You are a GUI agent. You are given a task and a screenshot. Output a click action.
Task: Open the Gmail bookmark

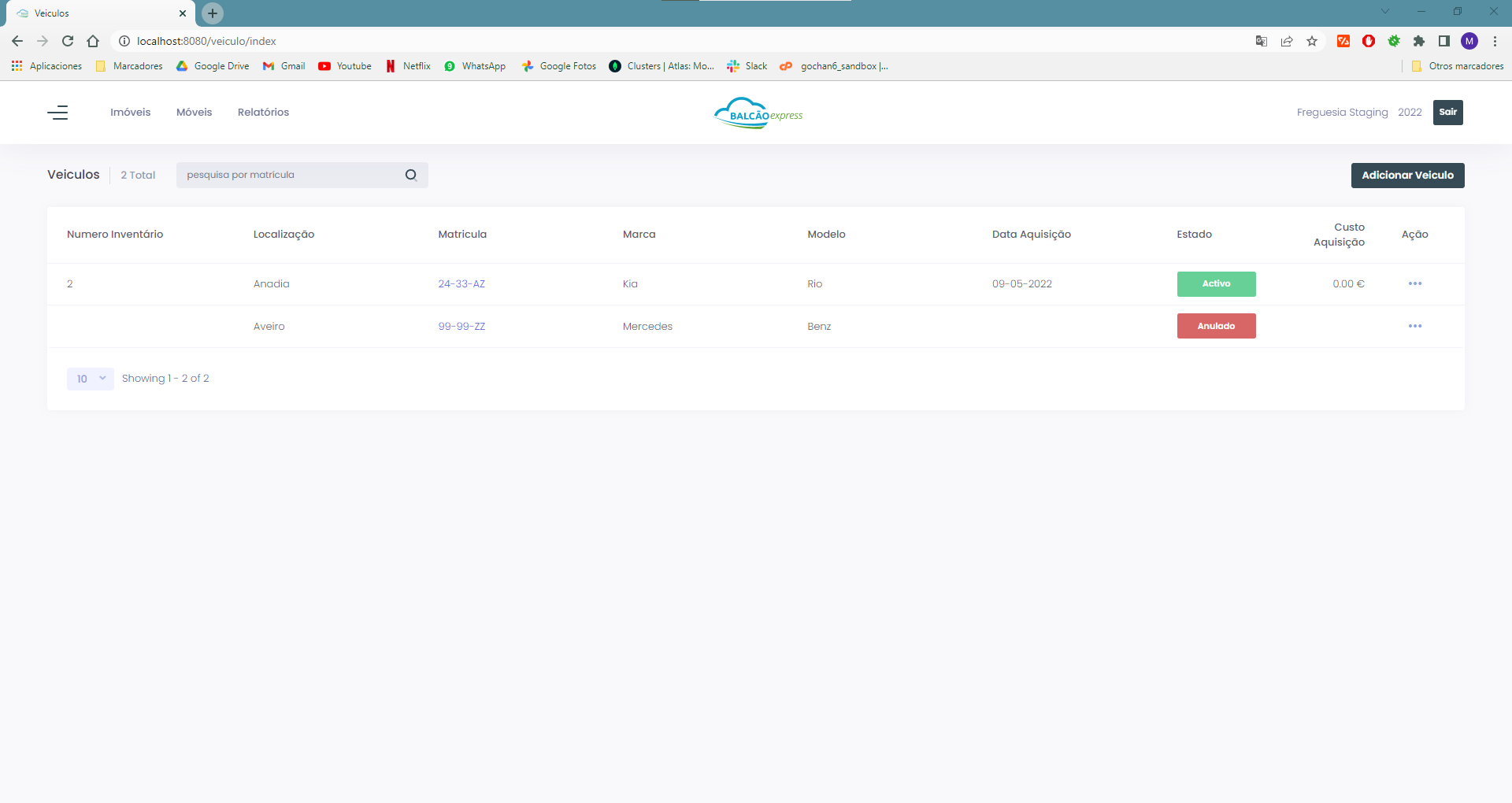click(x=284, y=66)
